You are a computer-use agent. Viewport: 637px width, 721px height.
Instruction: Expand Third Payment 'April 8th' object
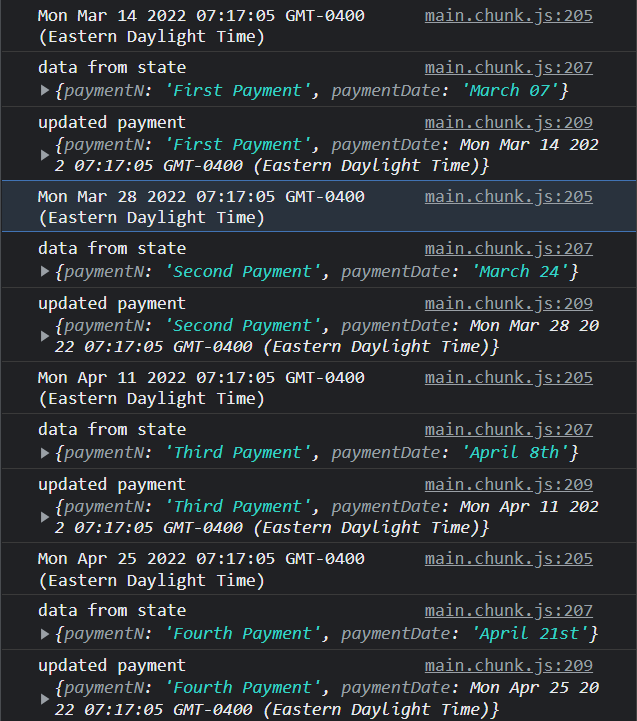coord(45,453)
